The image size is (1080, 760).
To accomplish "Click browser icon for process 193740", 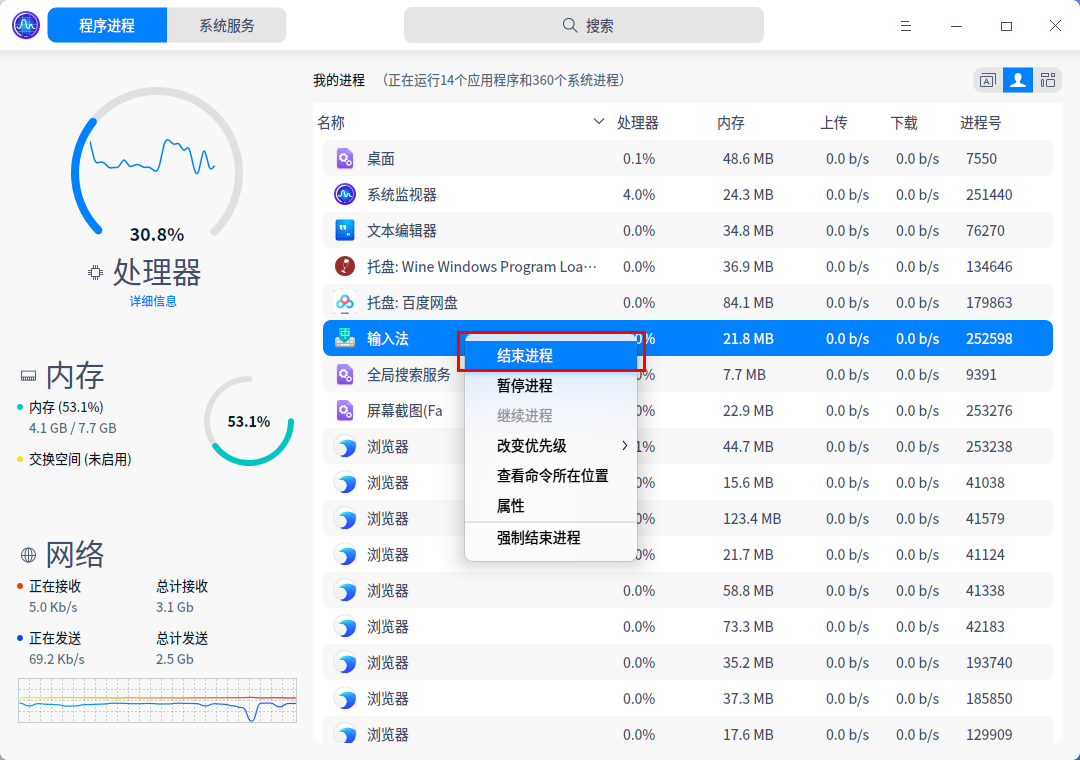I will click(x=345, y=662).
